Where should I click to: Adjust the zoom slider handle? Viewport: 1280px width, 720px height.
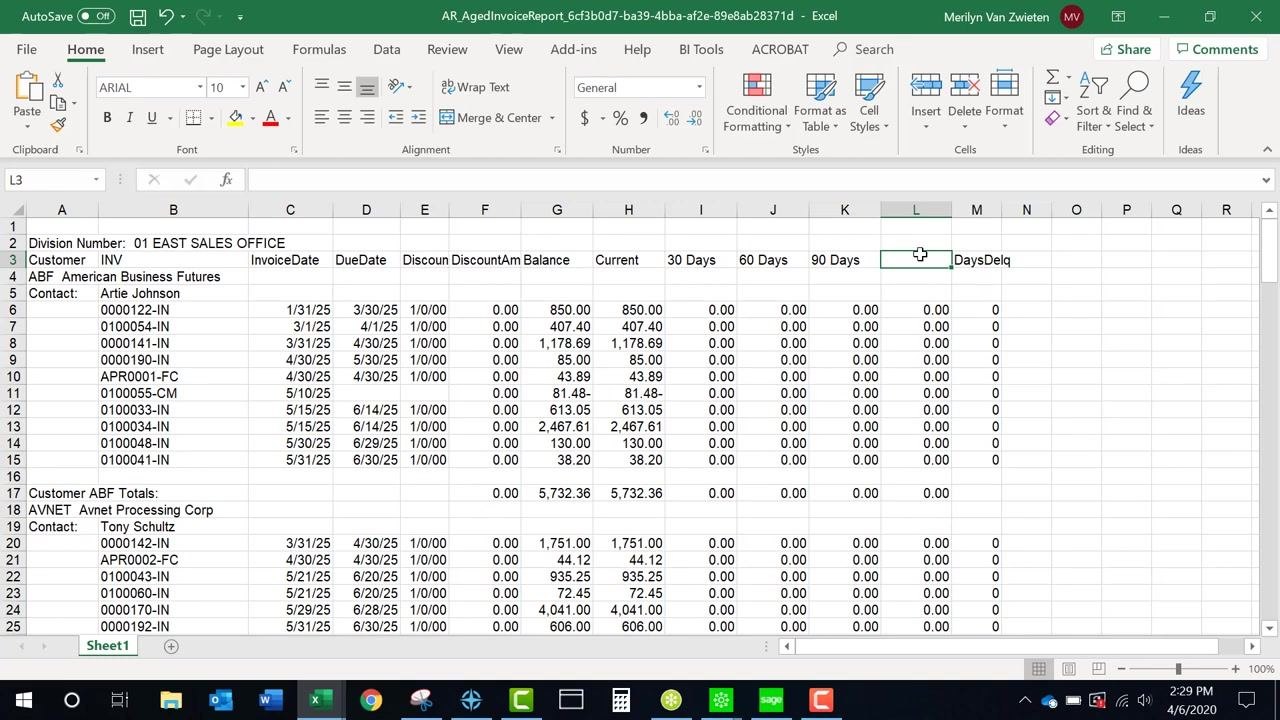1178,669
